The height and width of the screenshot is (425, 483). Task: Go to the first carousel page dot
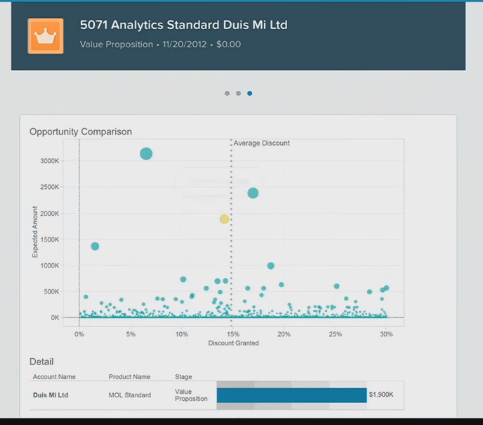pyautogui.click(x=227, y=93)
